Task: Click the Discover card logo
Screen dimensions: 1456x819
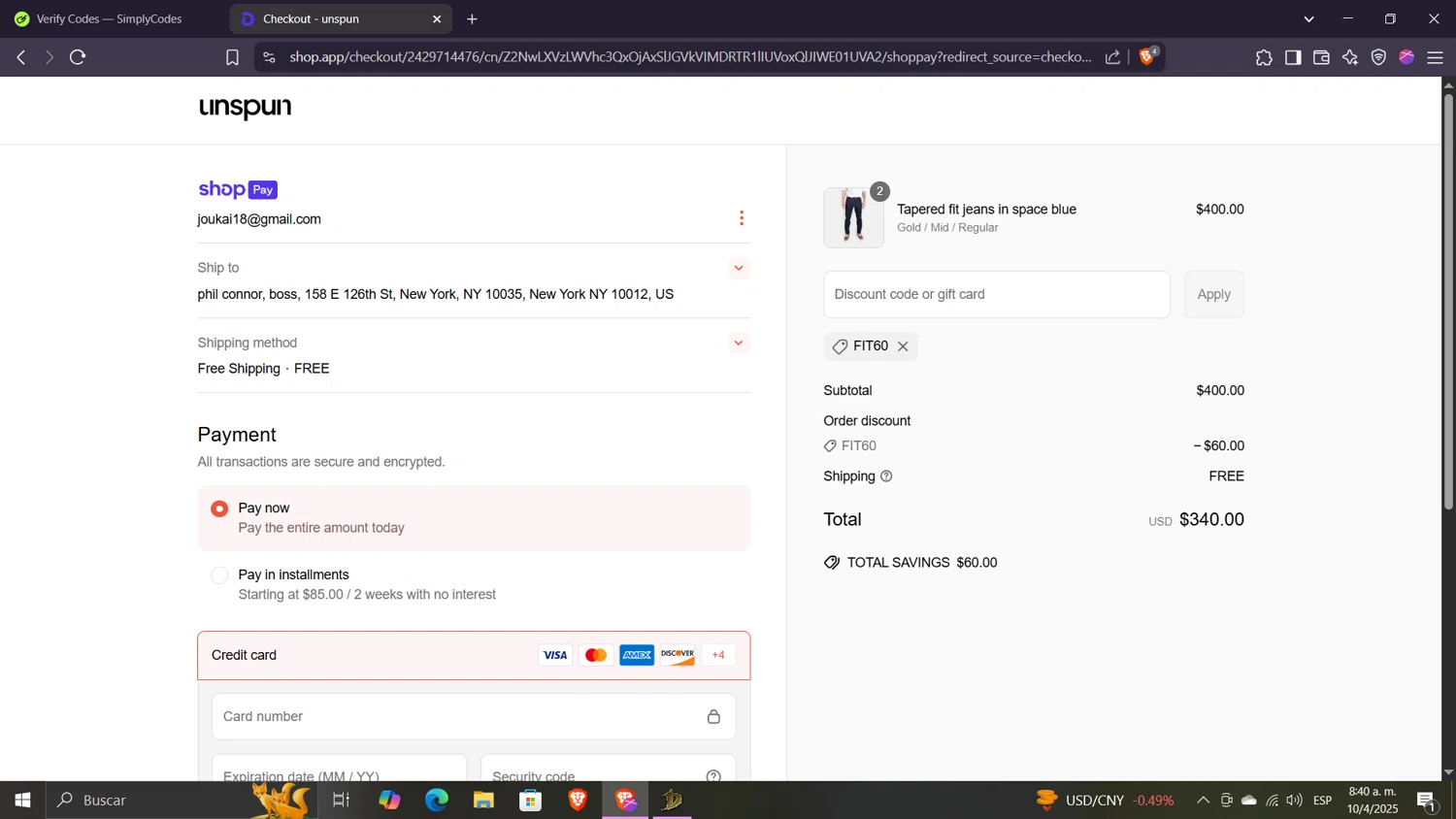Action: point(678,656)
